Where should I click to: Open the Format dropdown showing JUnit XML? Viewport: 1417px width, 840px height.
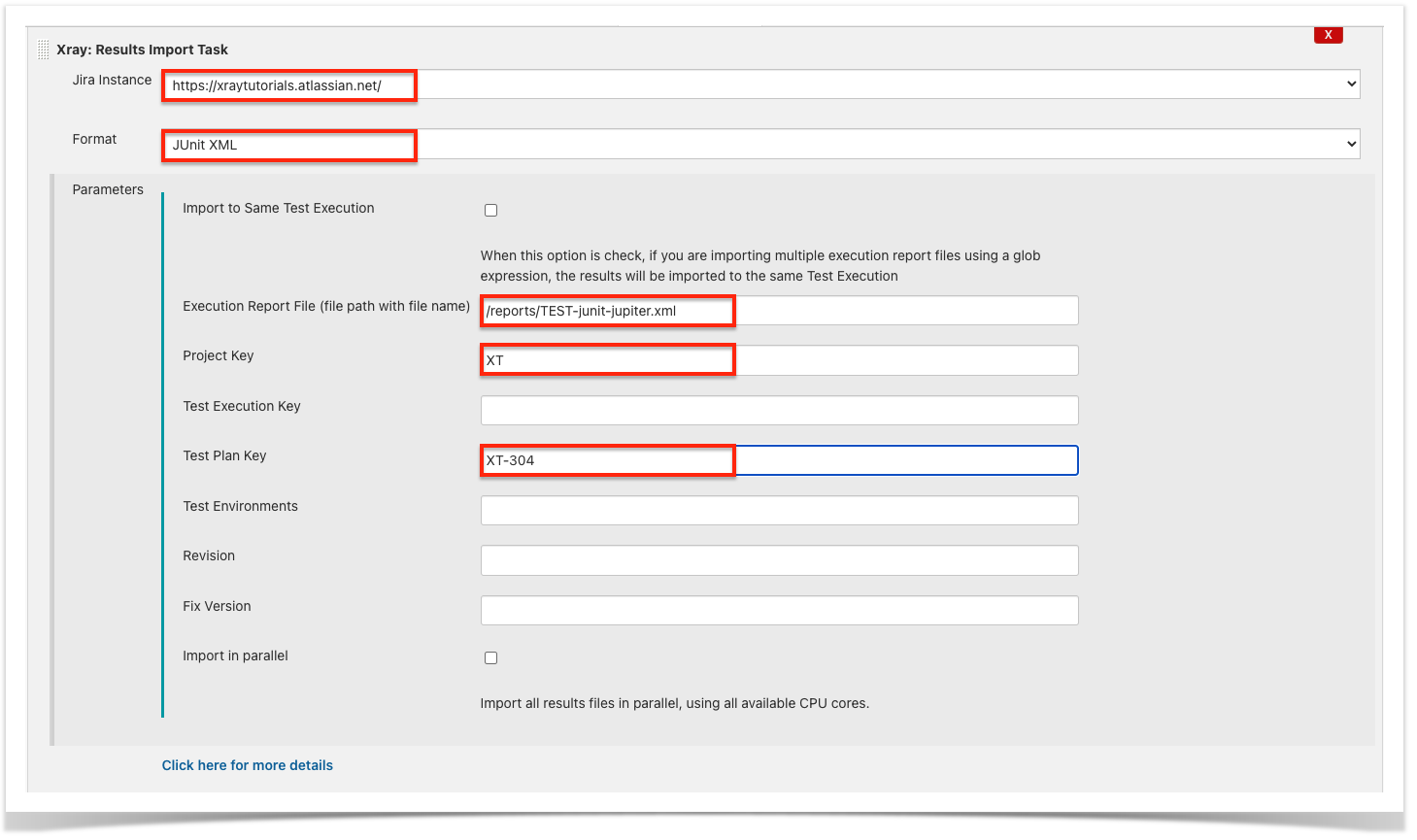click(x=760, y=144)
